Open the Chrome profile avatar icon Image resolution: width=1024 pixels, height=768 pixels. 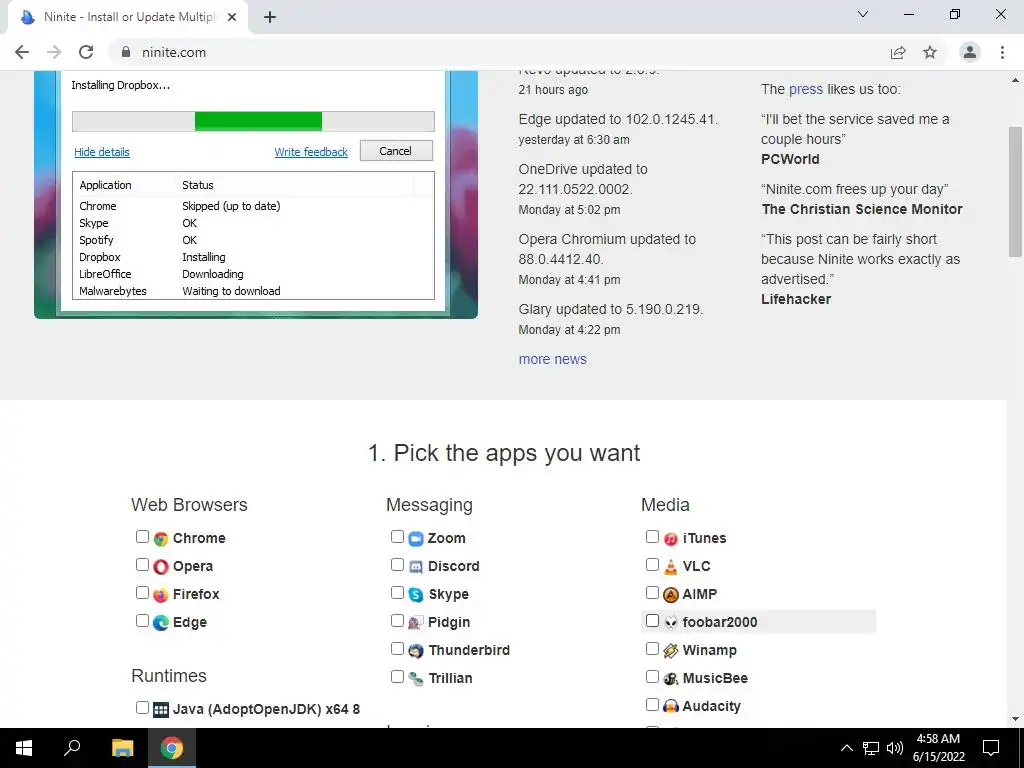tap(970, 52)
